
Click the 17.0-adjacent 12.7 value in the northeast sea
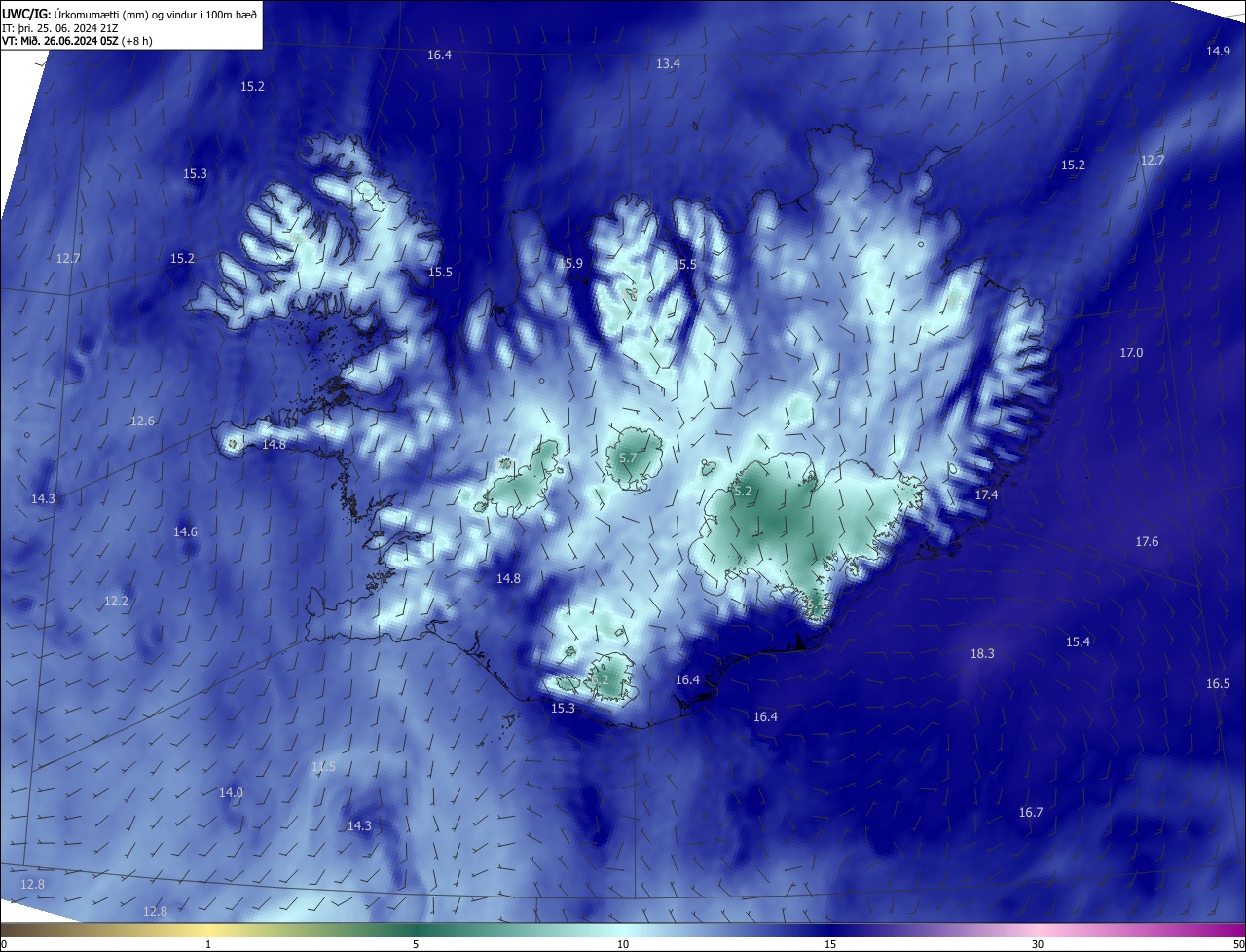pyautogui.click(x=1152, y=160)
